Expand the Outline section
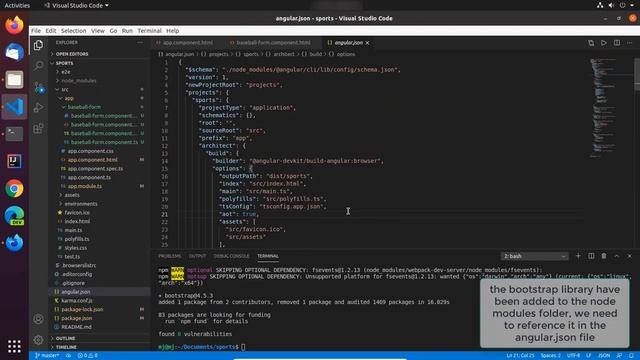This screenshot has width=640, height=360. pos(65,338)
